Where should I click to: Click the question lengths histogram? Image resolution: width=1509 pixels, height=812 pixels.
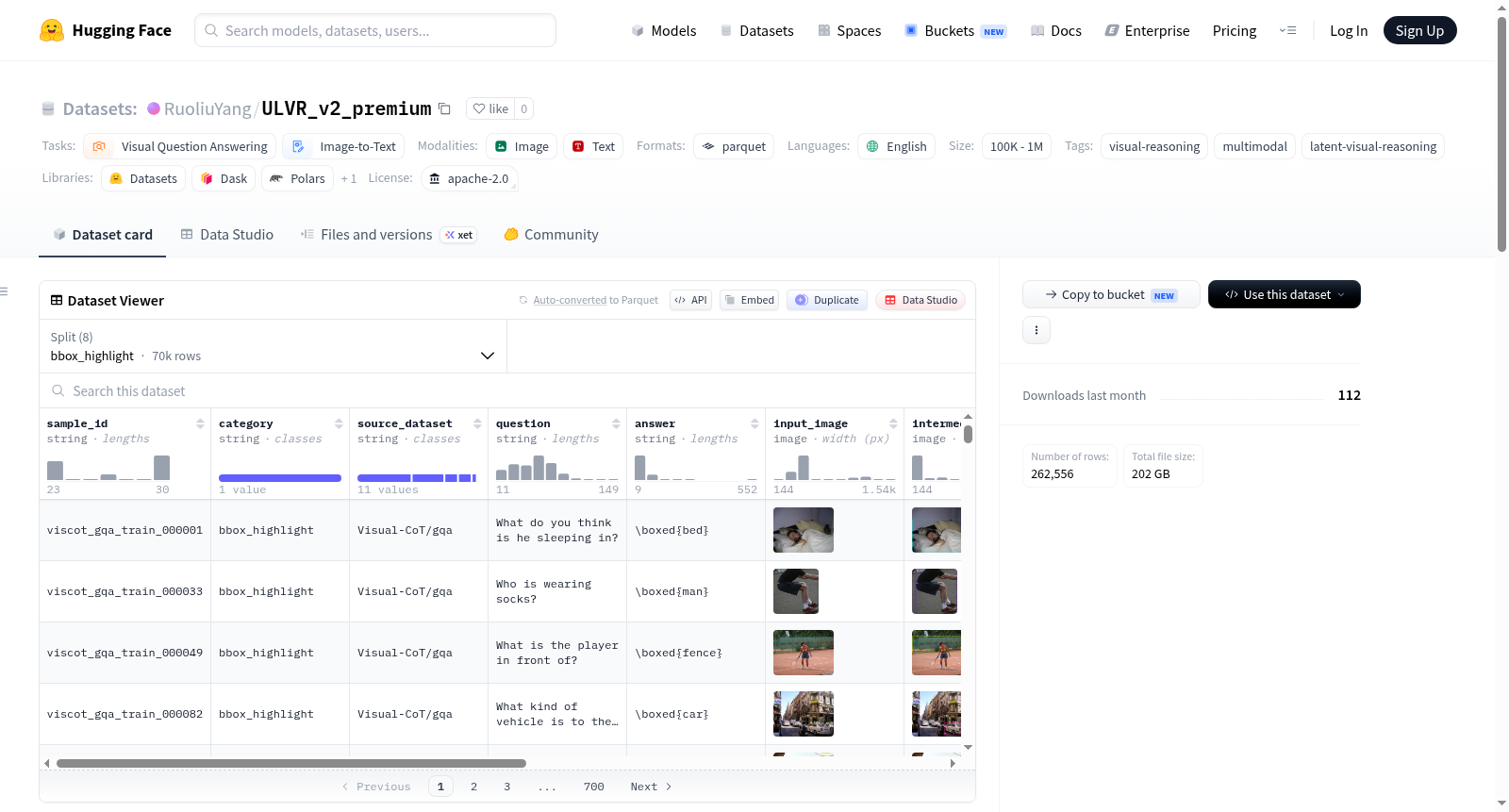pos(557,468)
